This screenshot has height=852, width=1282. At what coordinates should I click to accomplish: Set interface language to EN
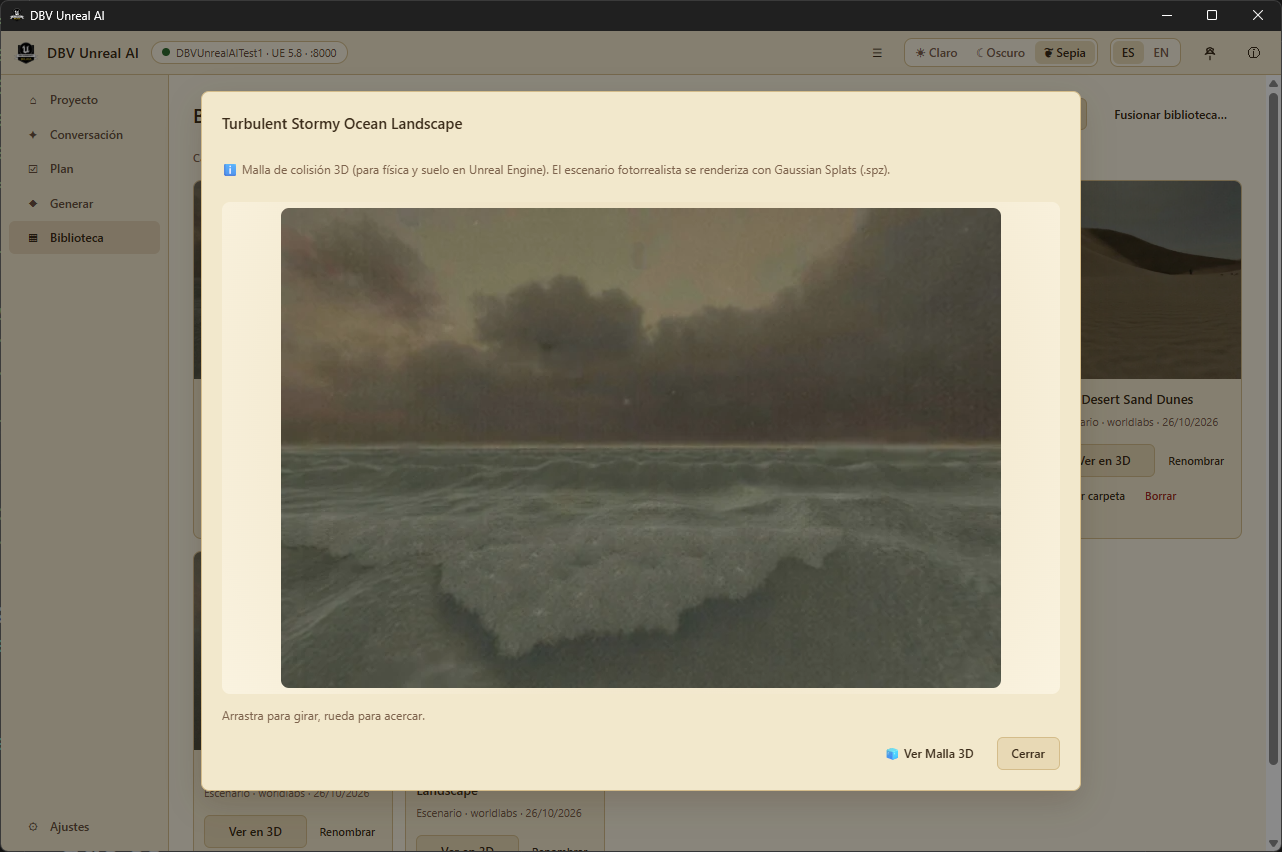click(x=1161, y=53)
